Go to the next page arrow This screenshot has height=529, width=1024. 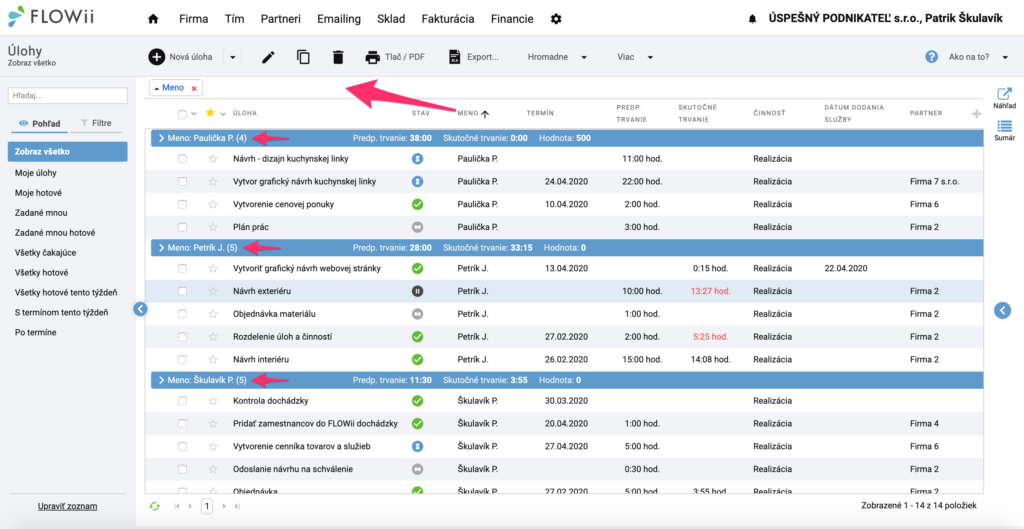point(224,506)
